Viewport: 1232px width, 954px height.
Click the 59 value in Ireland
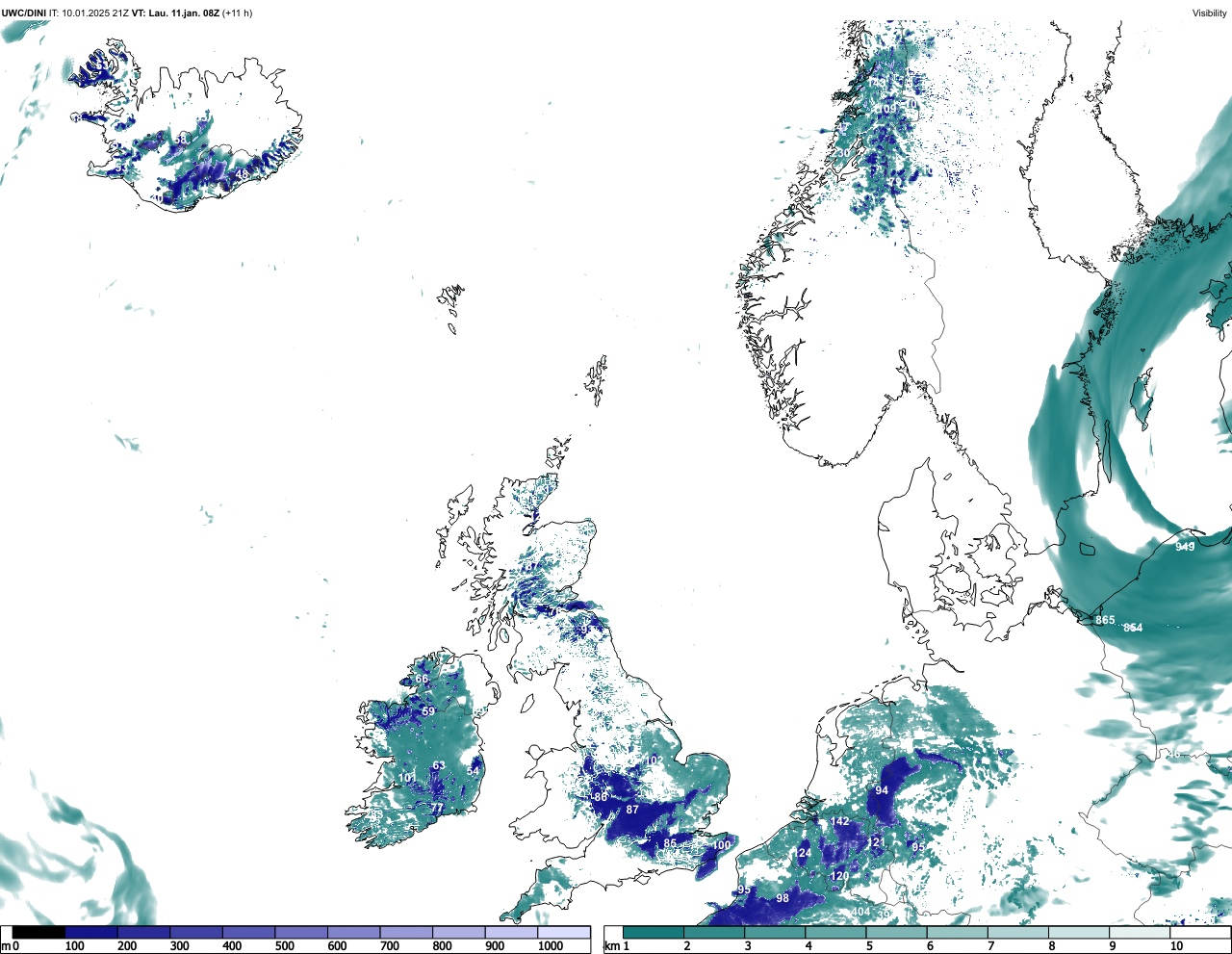(x=428, y=712)
